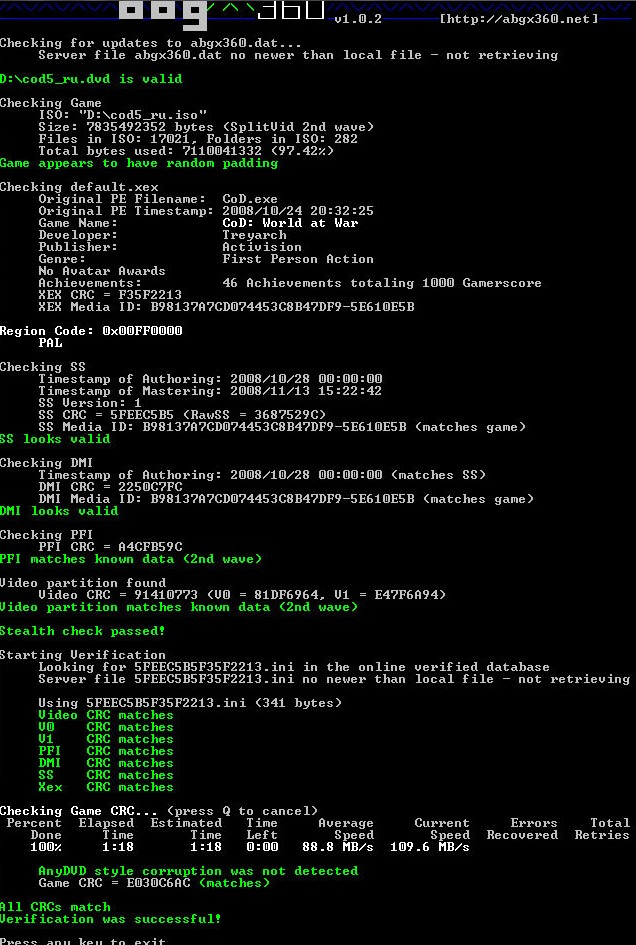The width and height of the screenshot is (636, 945).
Task: Click the Publisher value Activision
Action: [262, 247]
